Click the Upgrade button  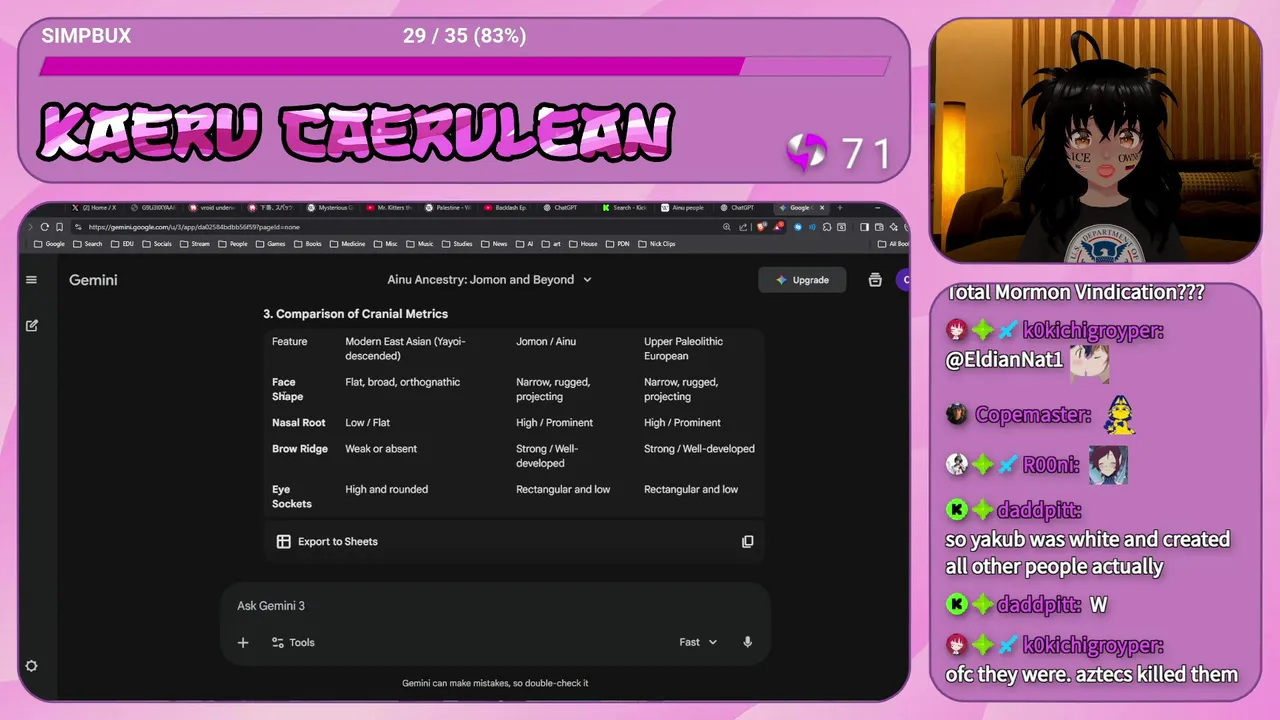click(x=802, y=280)
